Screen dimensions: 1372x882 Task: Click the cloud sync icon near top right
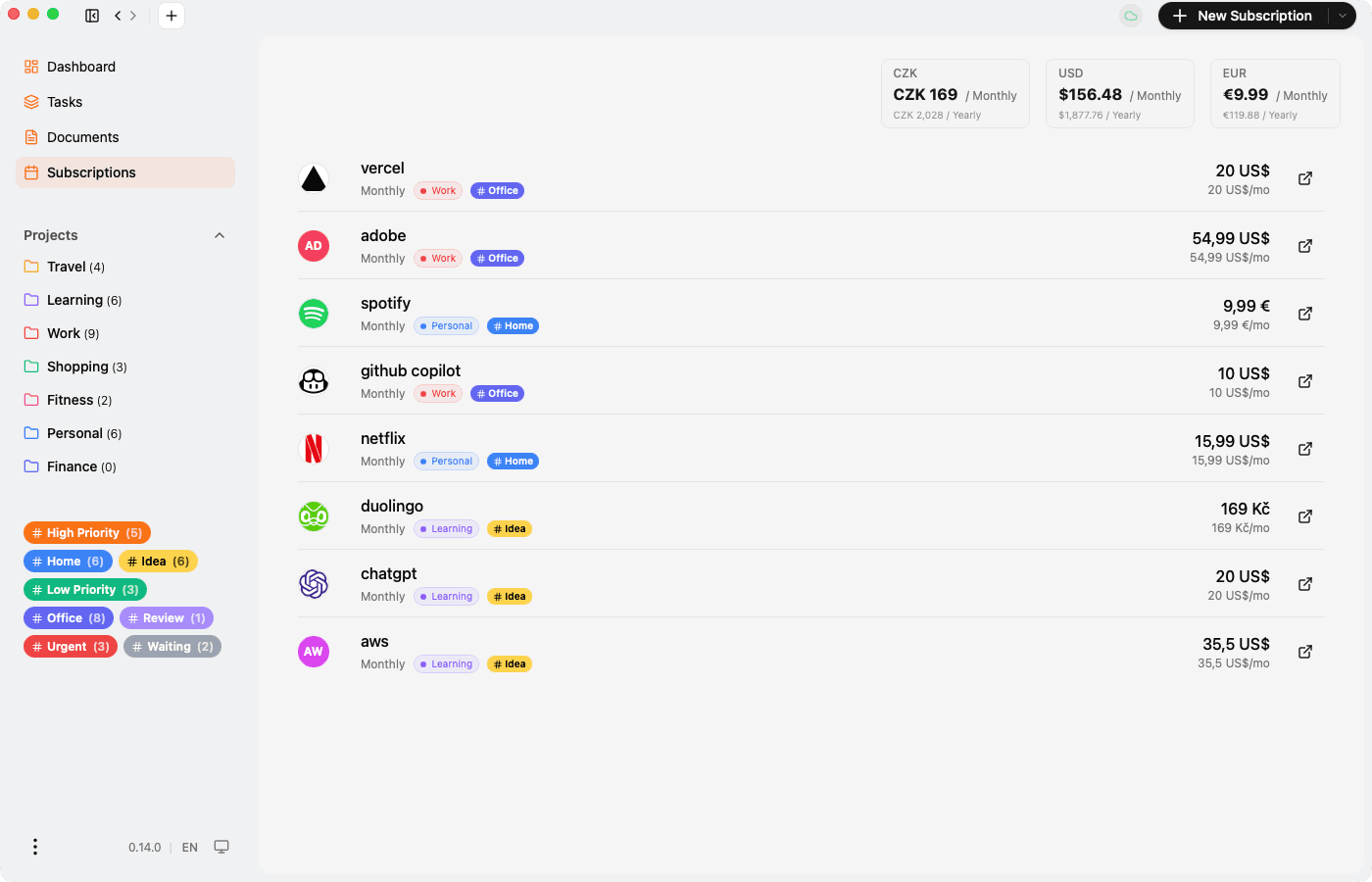(x=1130, y=16)
